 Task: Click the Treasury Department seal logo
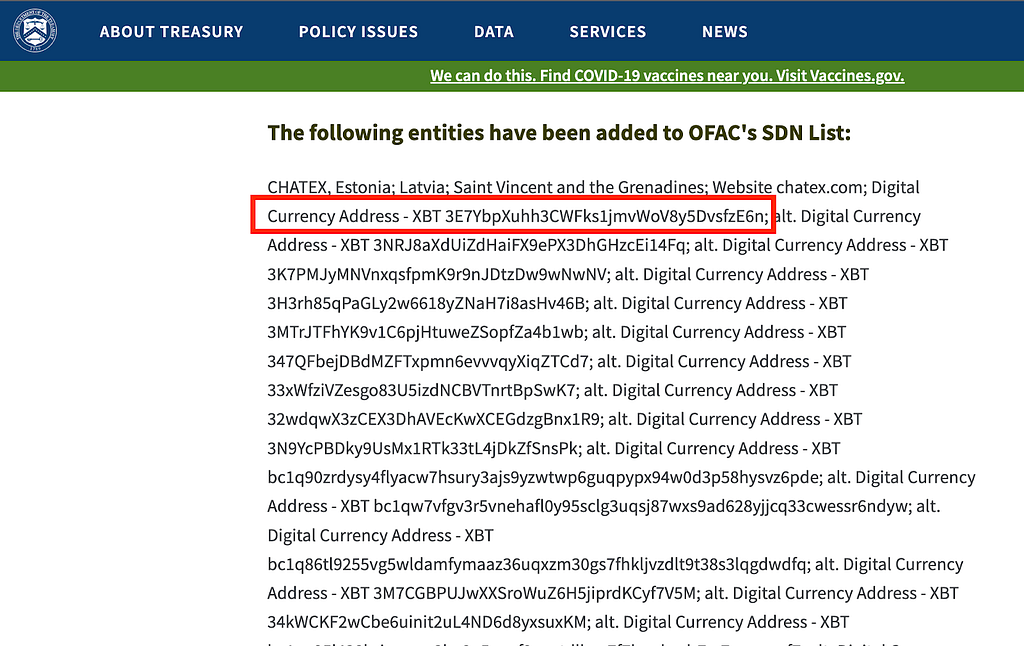click(35, 31)
